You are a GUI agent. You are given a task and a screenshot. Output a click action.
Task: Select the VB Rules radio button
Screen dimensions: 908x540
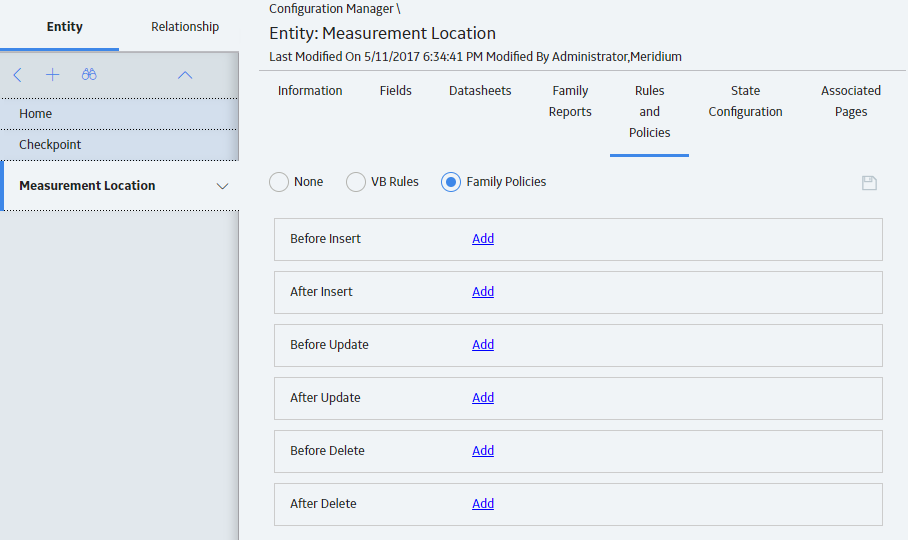pos(356,182)
